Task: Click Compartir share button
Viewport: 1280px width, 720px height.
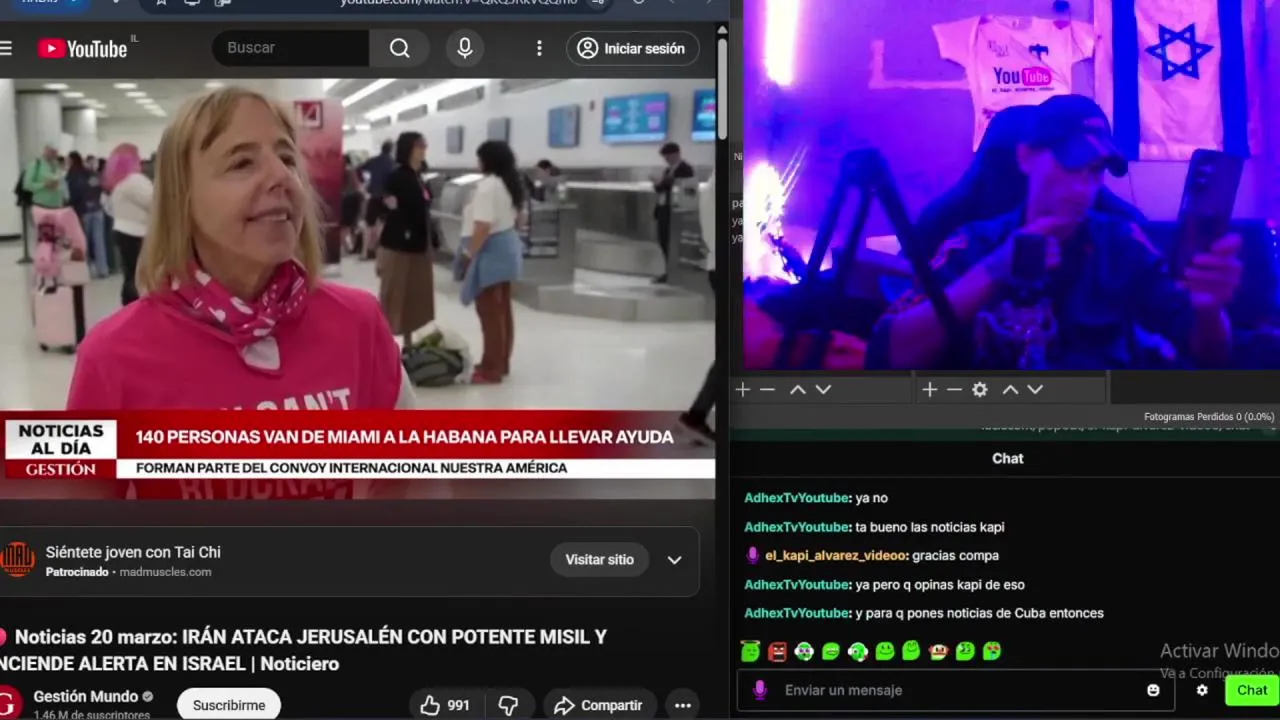Action: click(x=599, y=705)
